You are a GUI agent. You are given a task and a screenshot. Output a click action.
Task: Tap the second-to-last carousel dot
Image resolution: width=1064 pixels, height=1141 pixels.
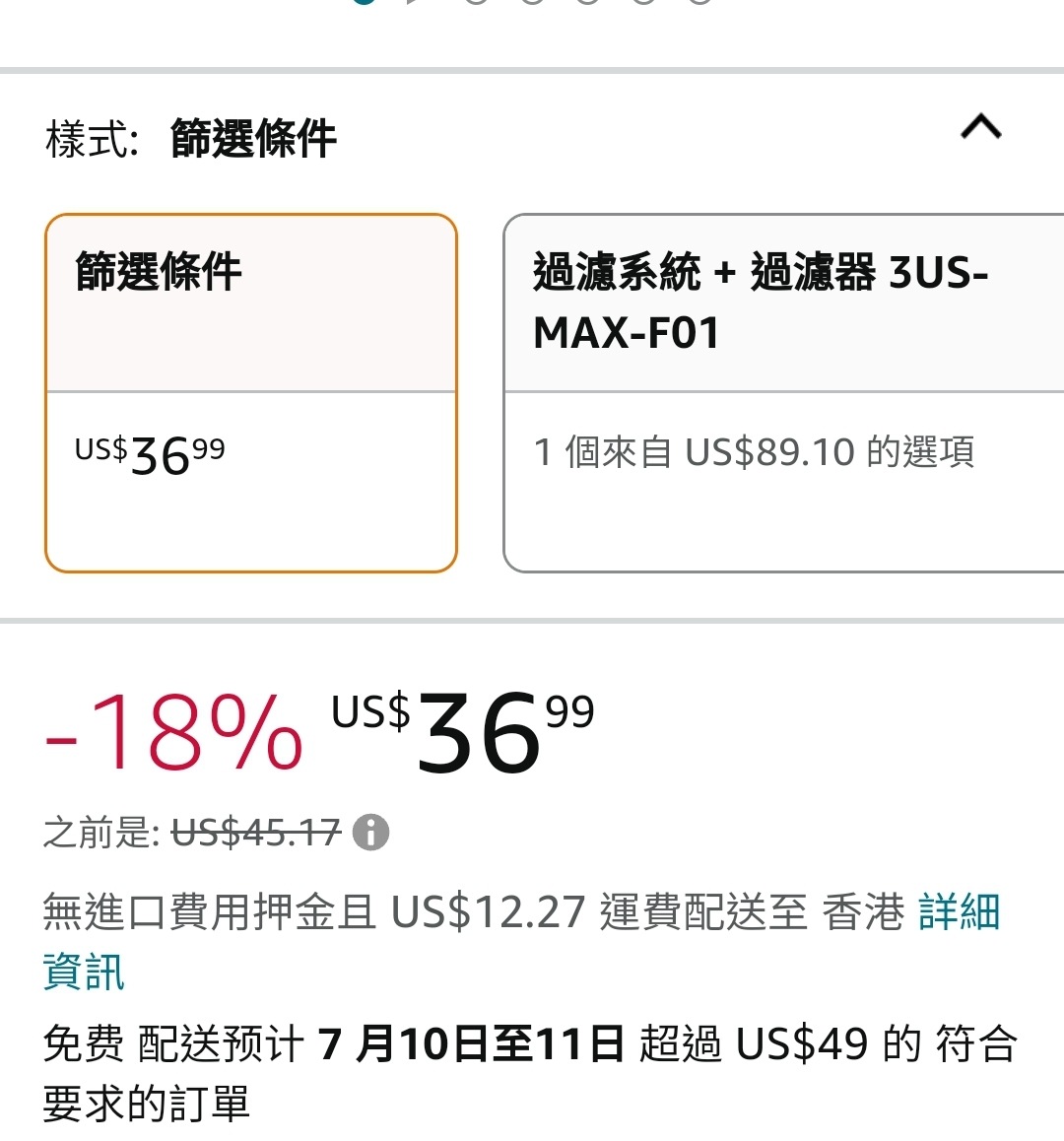(x=643, y=1)
